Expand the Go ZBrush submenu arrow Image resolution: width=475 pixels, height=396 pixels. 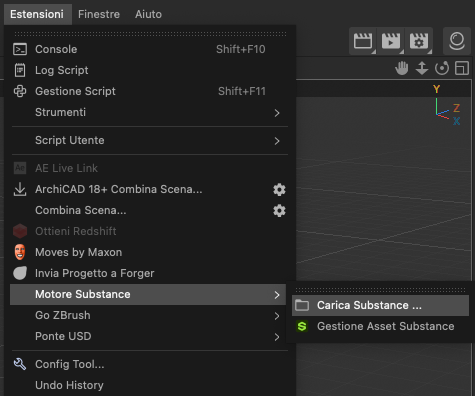277,316
